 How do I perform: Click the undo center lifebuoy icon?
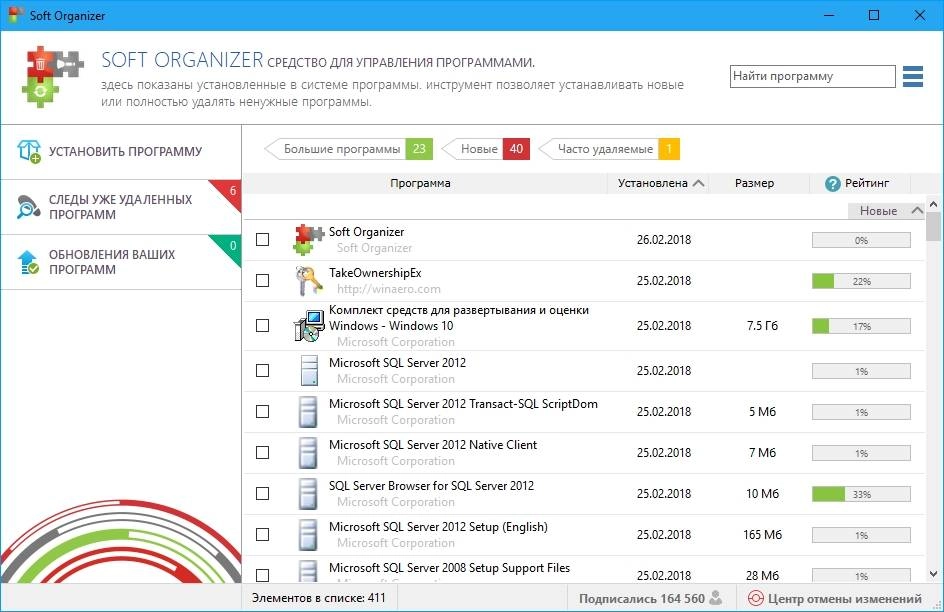point(755,598)
